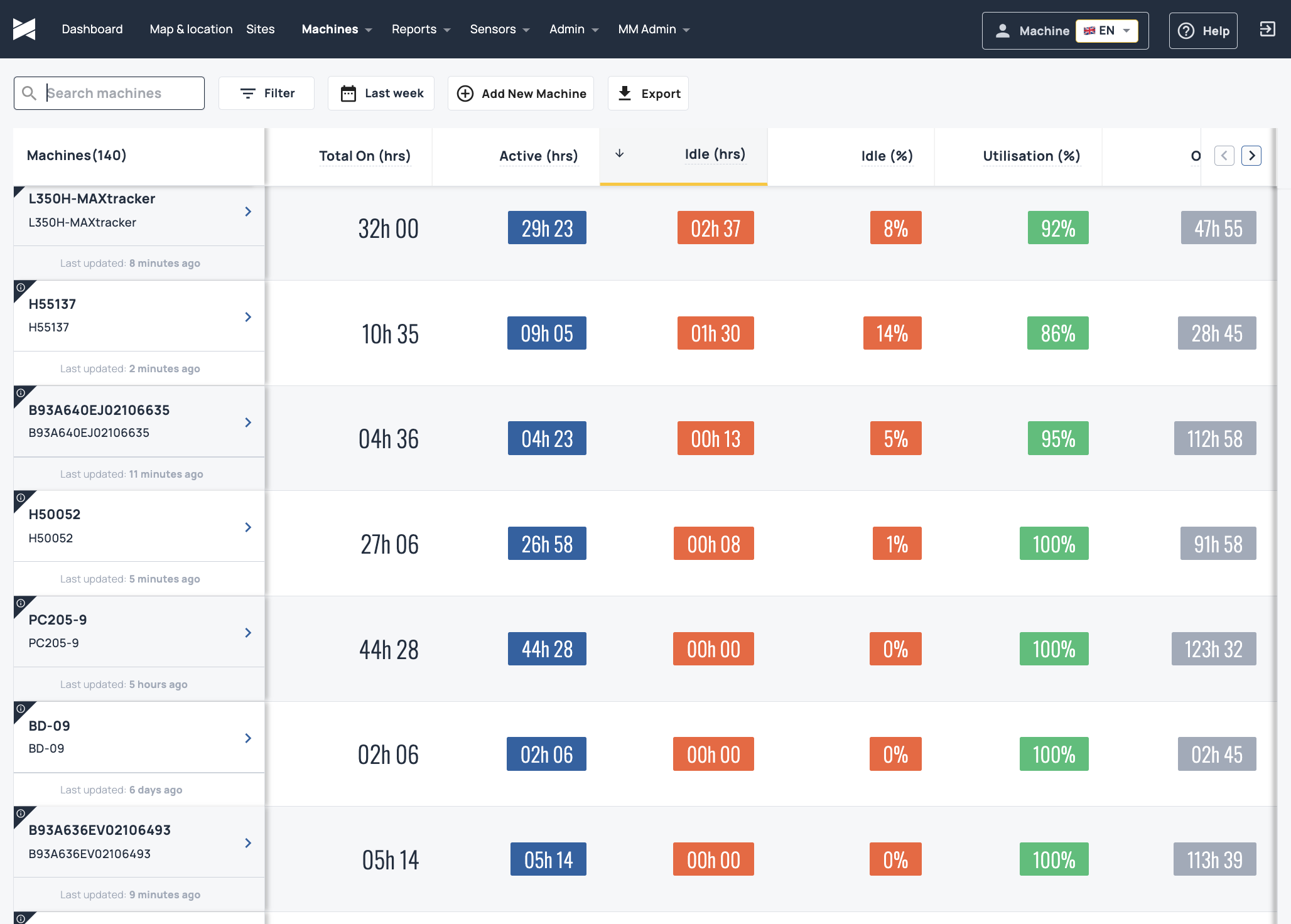Navigate to Sites page
The image size is (1291, 924).
(260, 29)
